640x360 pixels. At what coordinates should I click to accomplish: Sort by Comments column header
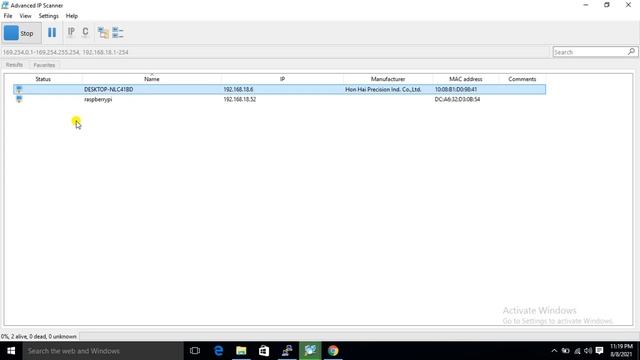coord(522,79)
